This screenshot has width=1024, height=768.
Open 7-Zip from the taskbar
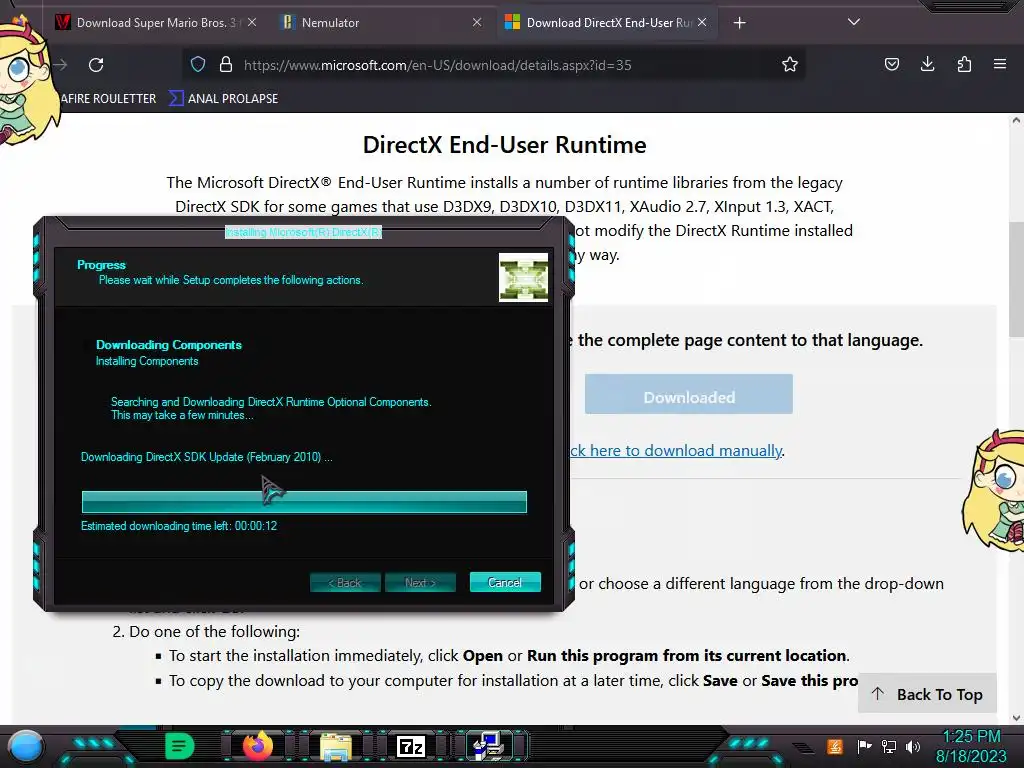click(x=411, y=746)
